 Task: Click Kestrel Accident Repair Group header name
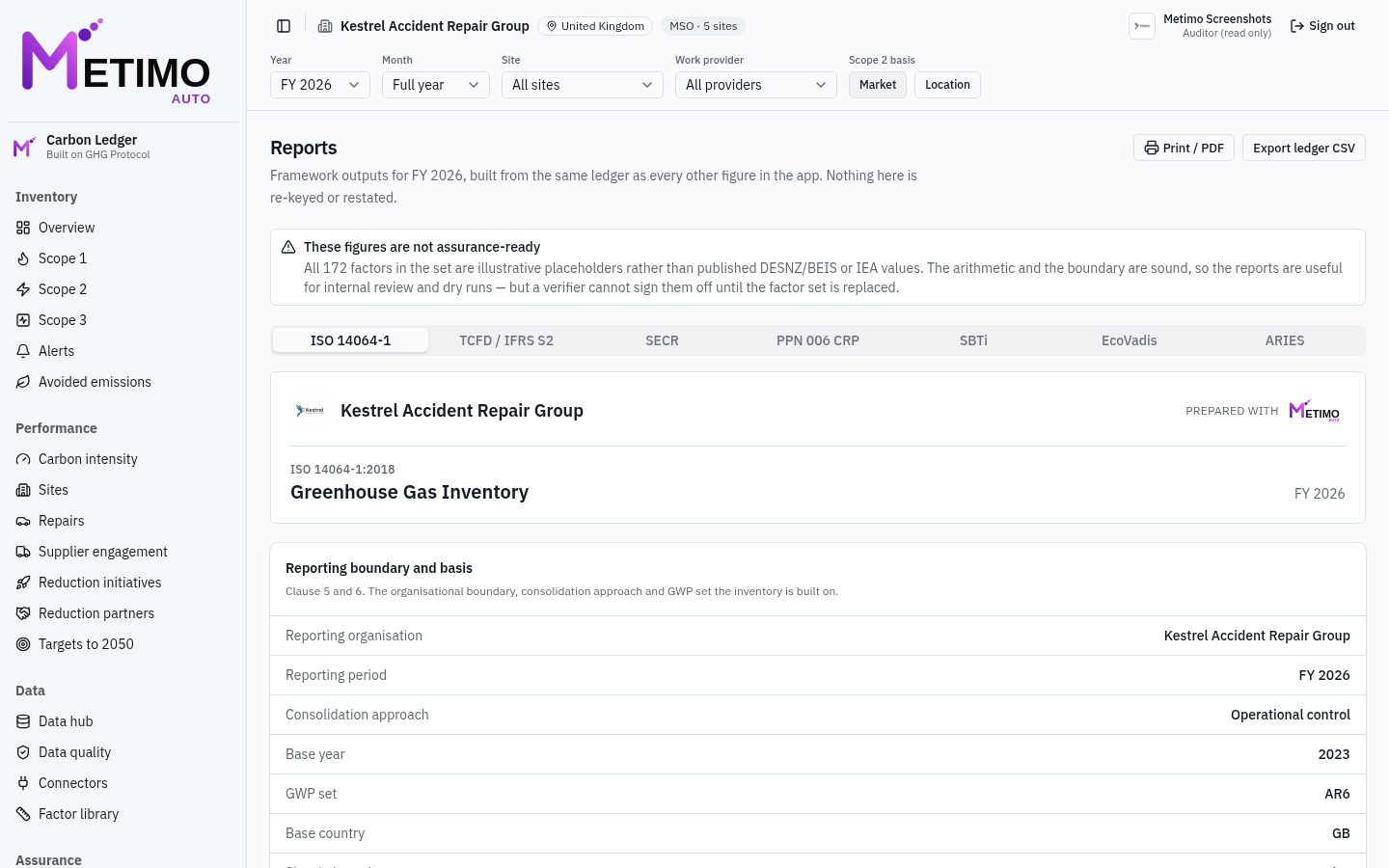click(x=435, y=26)
